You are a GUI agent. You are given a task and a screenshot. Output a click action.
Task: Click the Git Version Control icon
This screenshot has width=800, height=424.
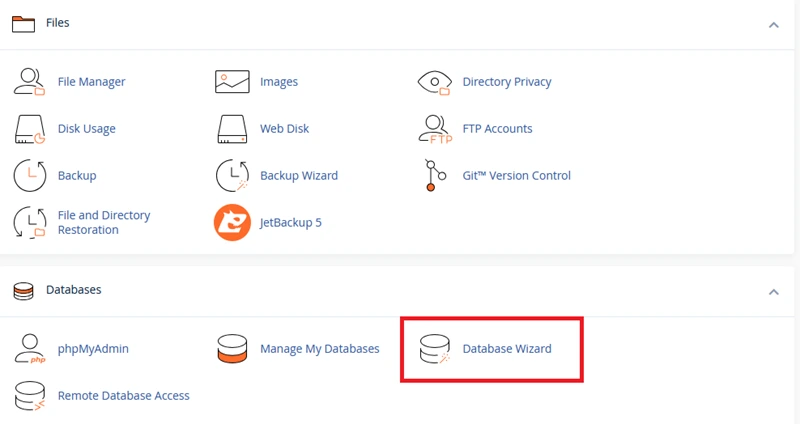pos(435,176)
